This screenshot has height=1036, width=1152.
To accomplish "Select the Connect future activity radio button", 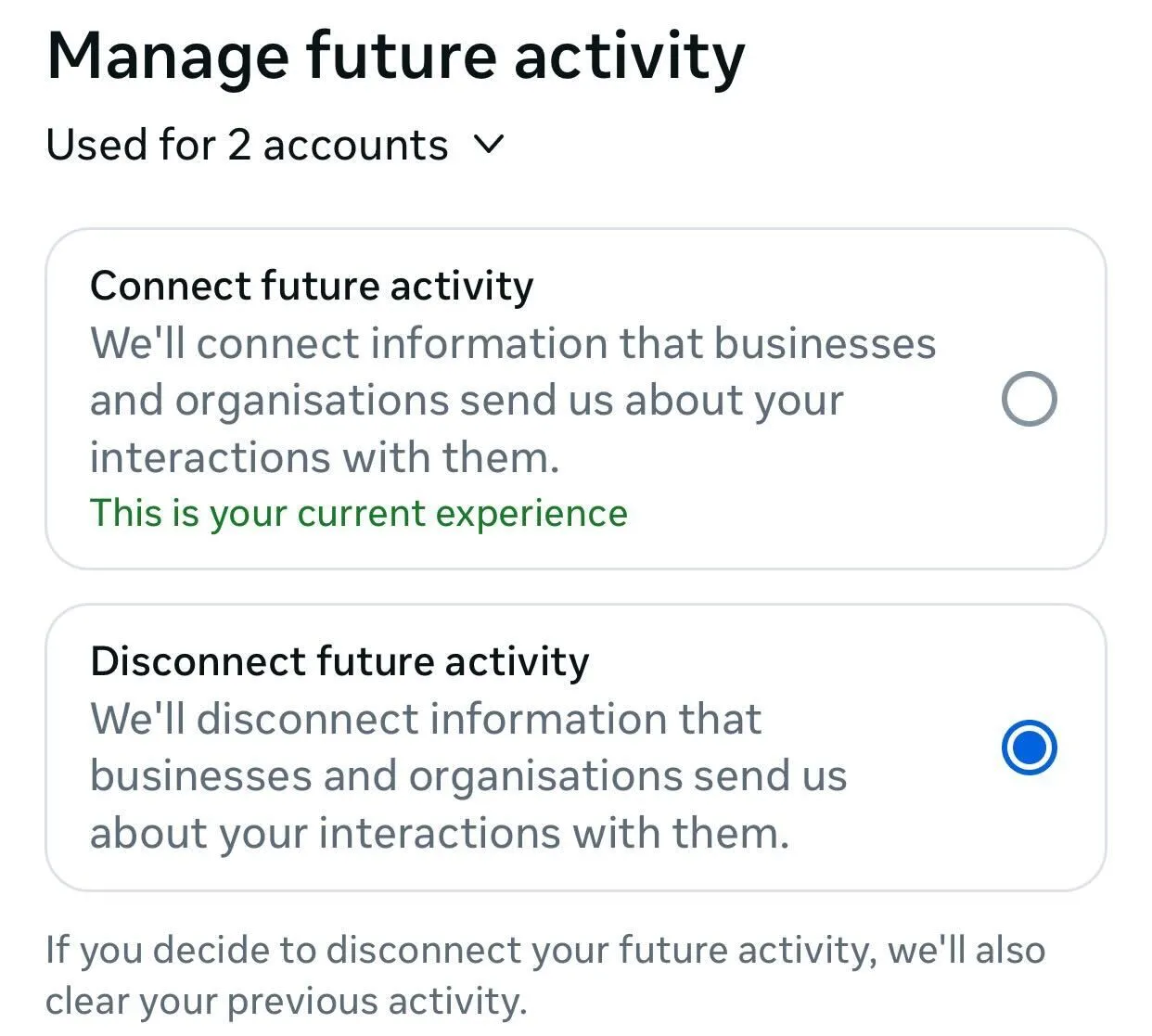I will [1029, 399].
